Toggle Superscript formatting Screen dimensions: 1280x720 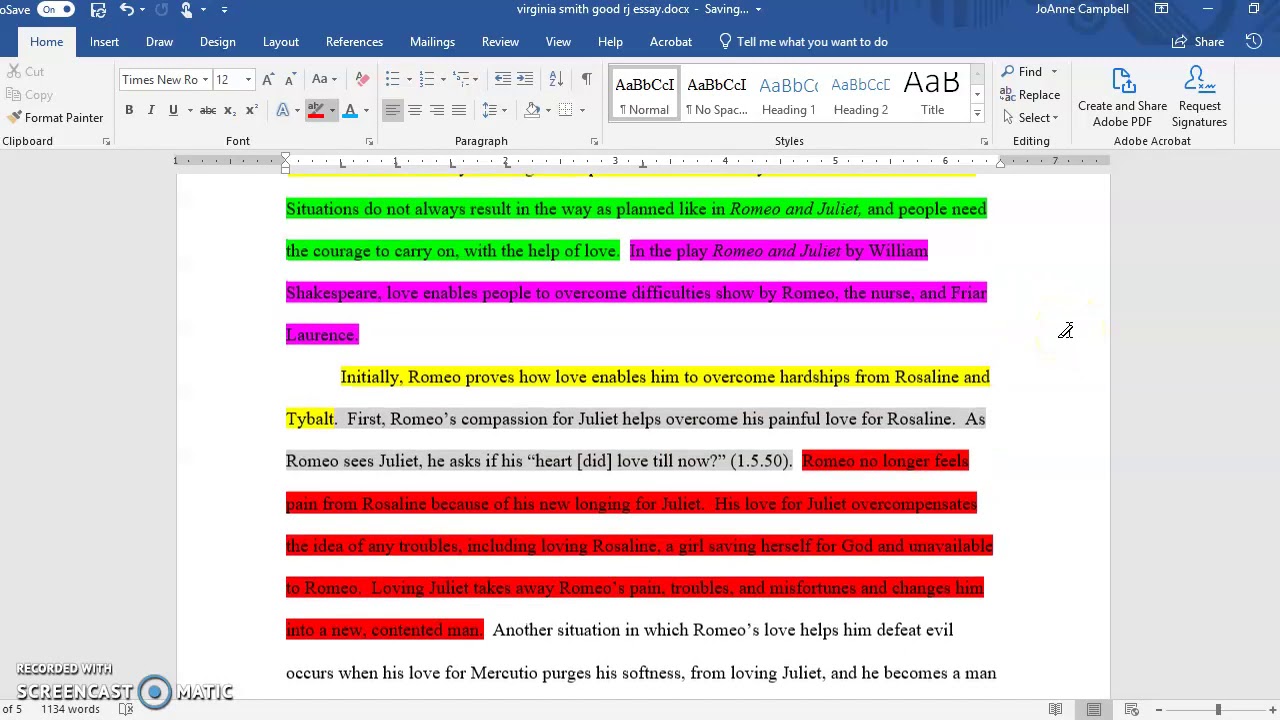click(x=251, y=110)
